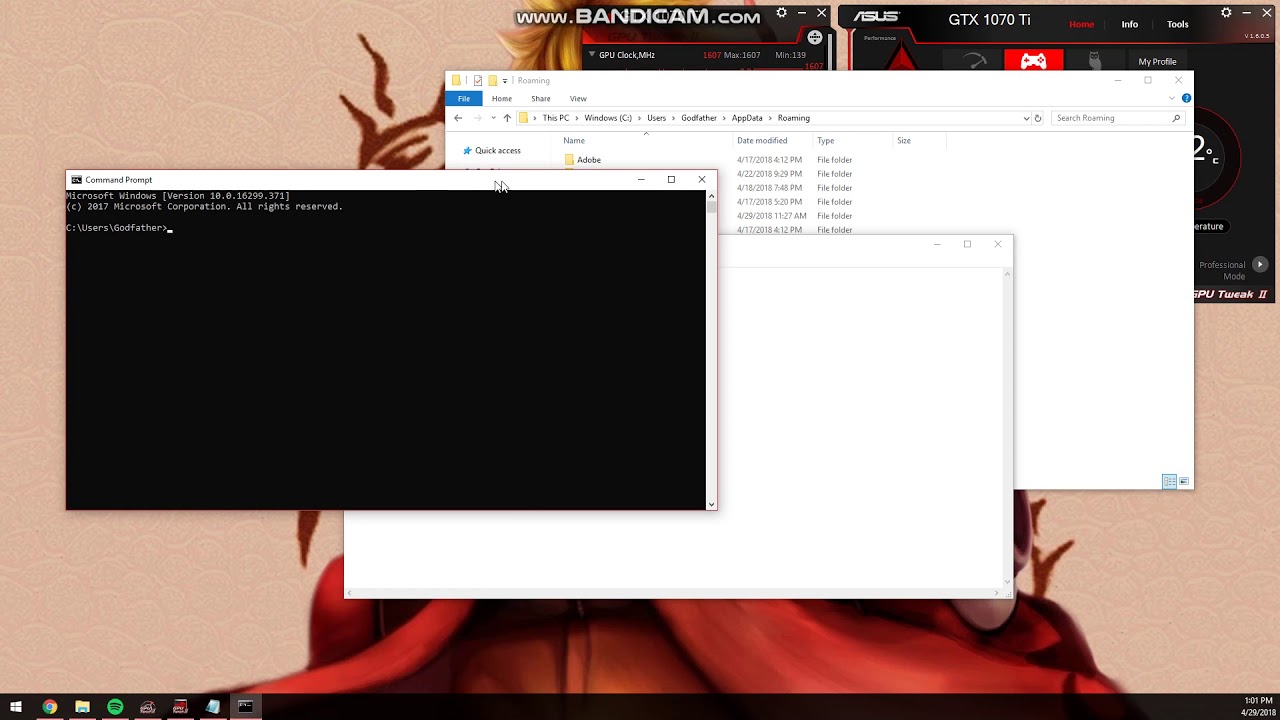
Task: Click the Explorer Forward arrow
Action: (477, 118)
